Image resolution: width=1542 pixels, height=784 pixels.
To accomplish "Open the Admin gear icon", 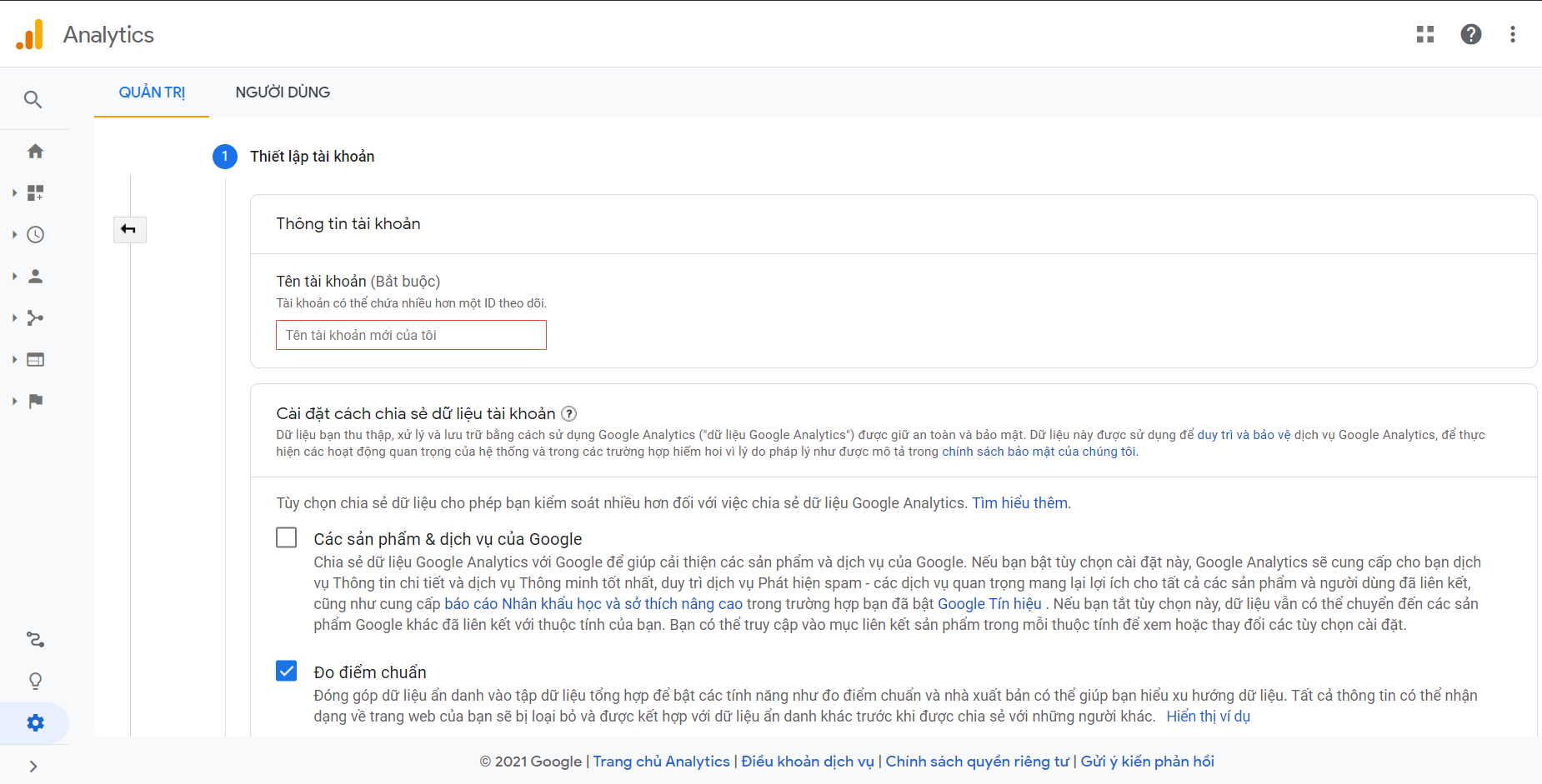I will coord(35,723).
